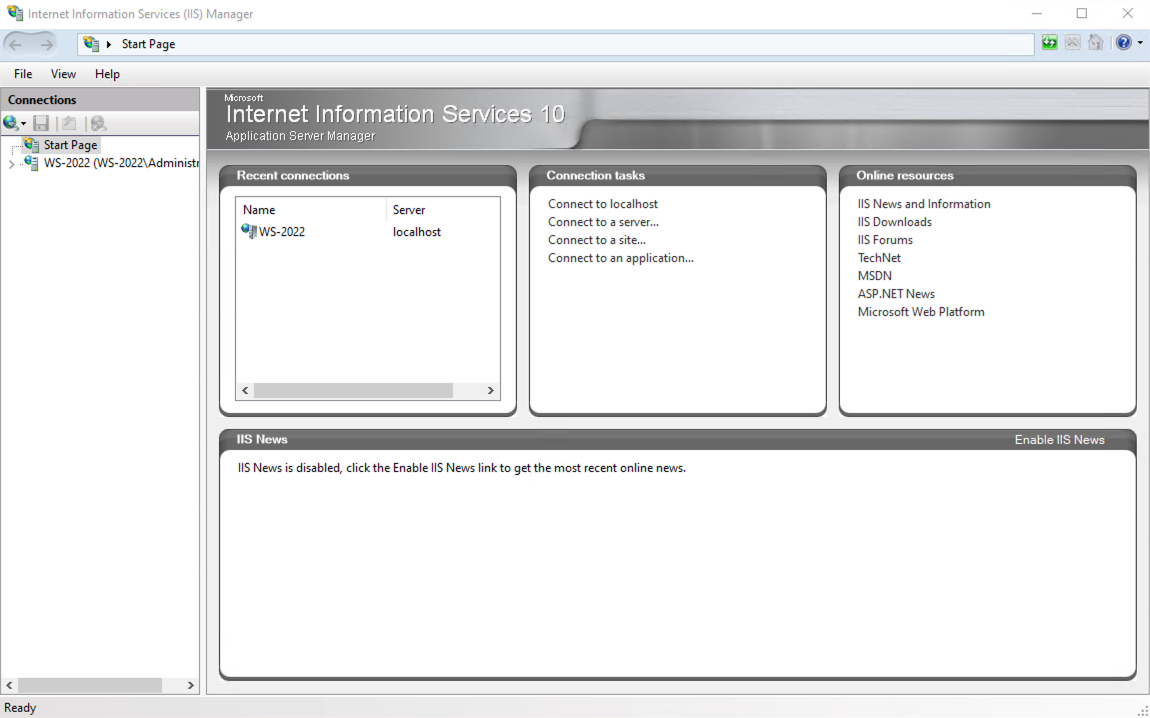Click Enable IIS News
The height and width of the screenshot is (718, 1150).
1060,439
